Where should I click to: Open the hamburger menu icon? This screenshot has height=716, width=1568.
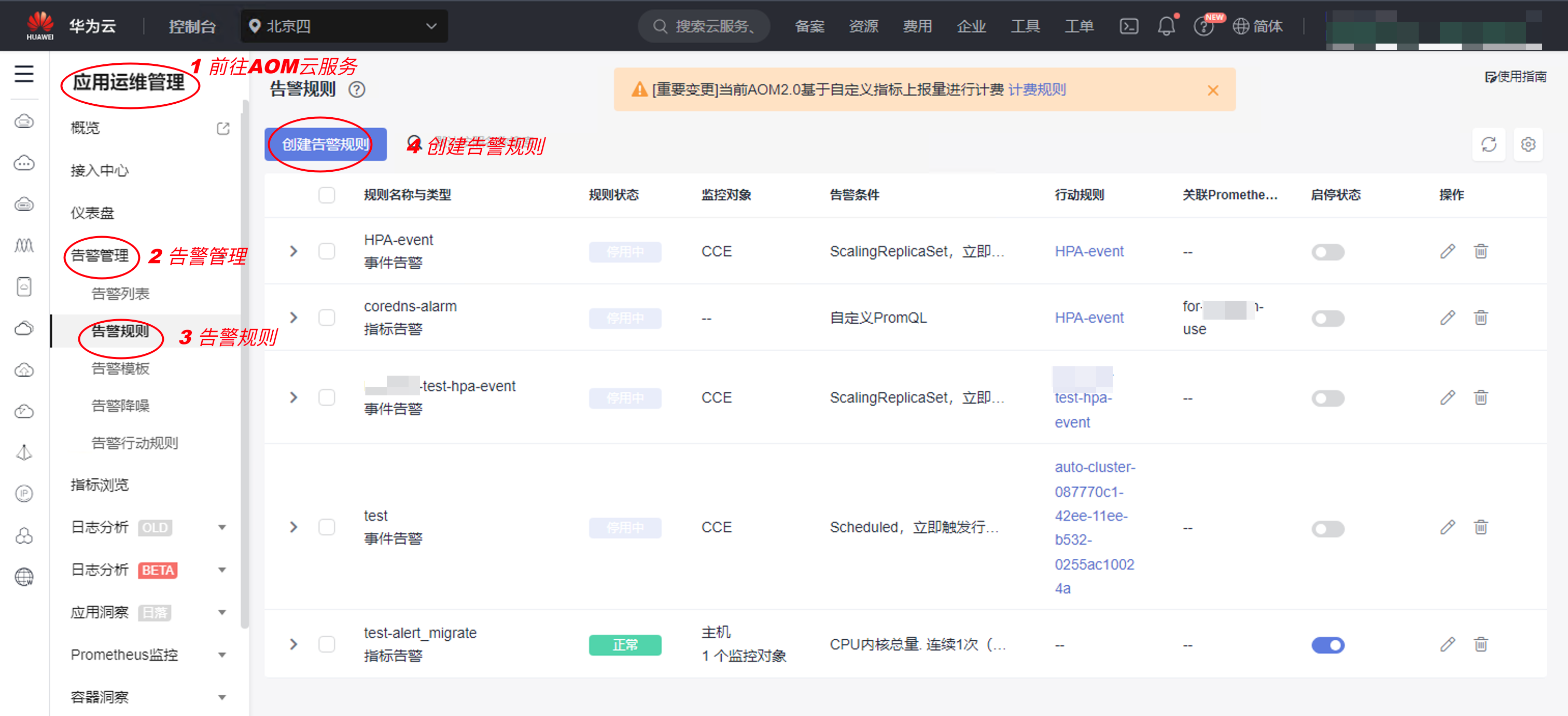click(x=24, y=74)
